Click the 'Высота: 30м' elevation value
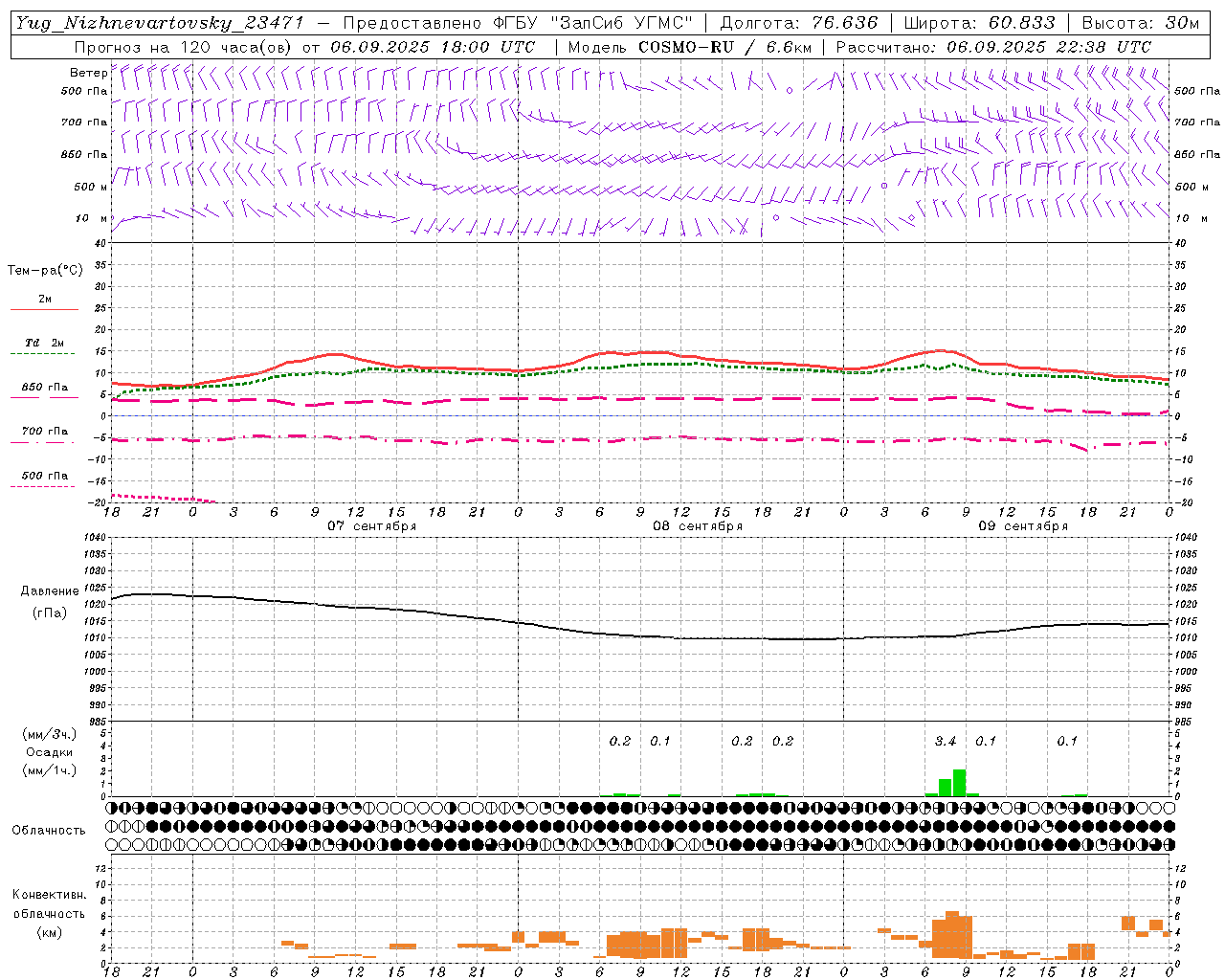 pos(1140,23)
